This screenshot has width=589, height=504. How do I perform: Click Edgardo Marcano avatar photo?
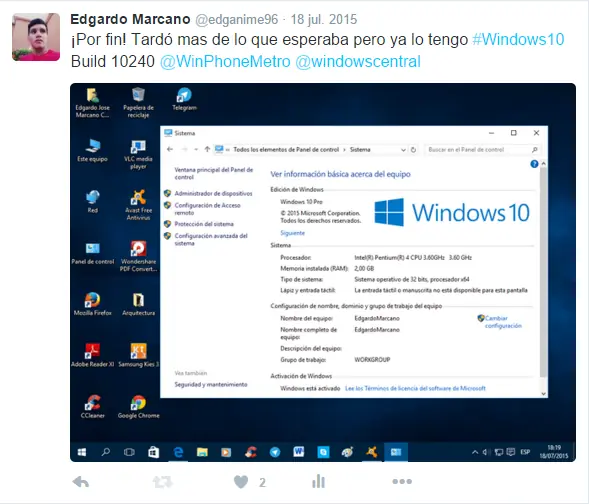36,37
